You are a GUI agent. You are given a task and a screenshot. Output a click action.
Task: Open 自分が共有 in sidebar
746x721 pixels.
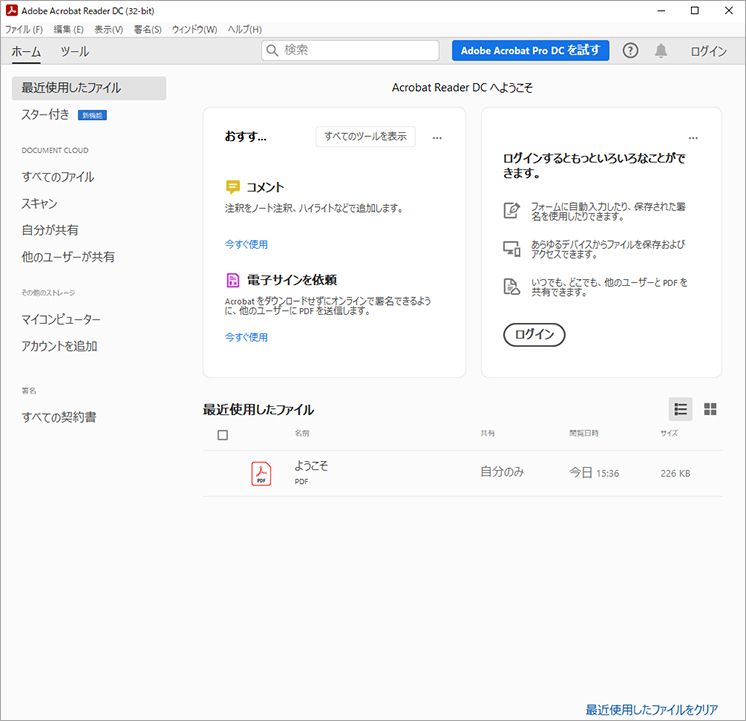(50, 230)
